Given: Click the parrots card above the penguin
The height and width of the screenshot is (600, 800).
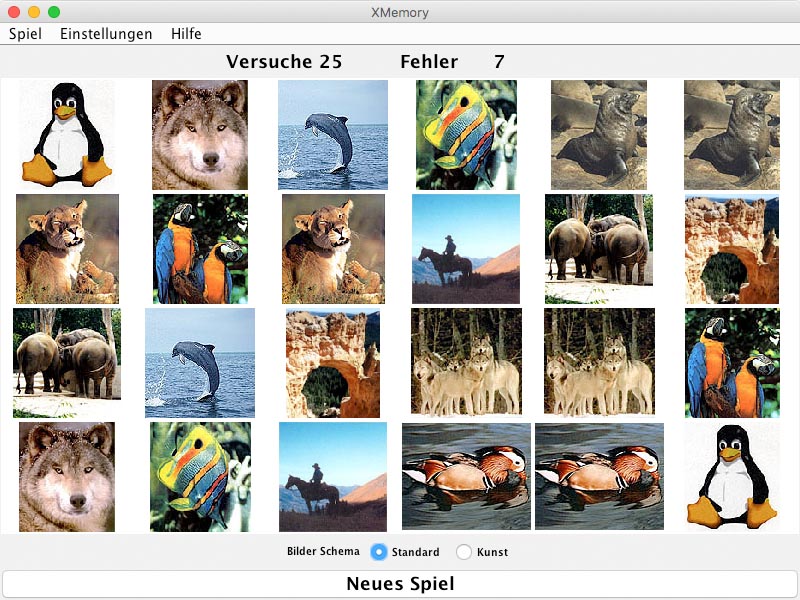Looking at the screenshot, I should 732,363.
